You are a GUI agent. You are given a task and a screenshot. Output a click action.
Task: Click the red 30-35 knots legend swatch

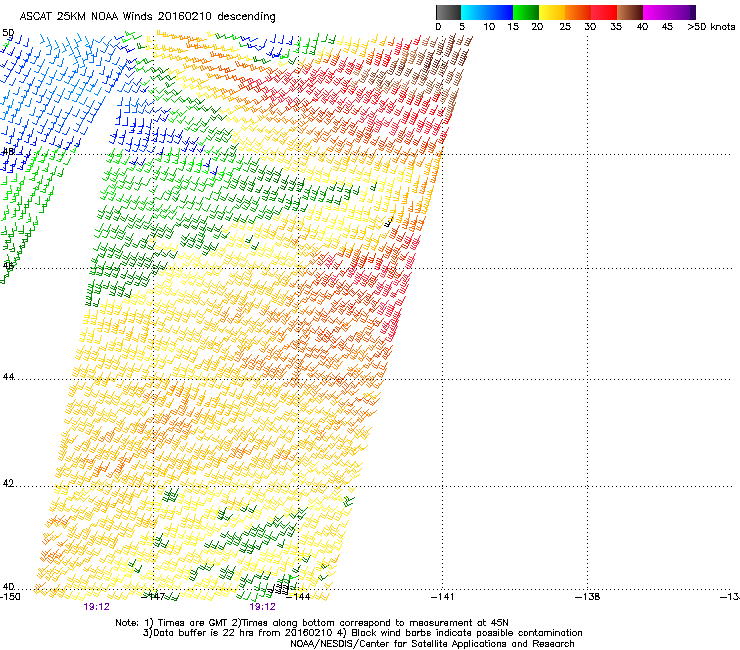tap(604, 12)
